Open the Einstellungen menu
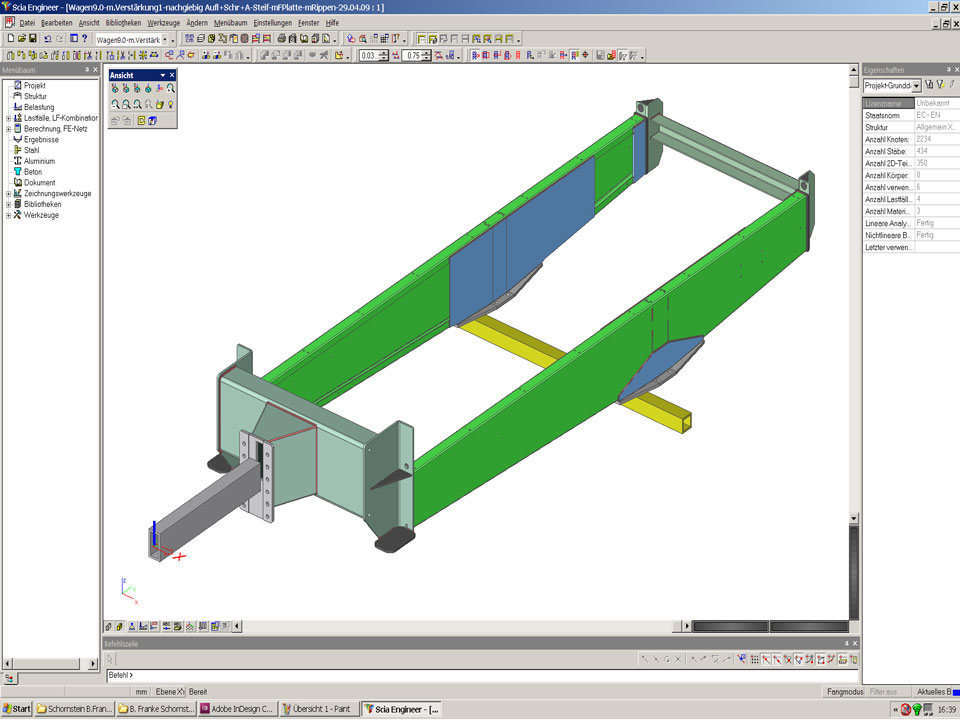 (x=272, y=22)
